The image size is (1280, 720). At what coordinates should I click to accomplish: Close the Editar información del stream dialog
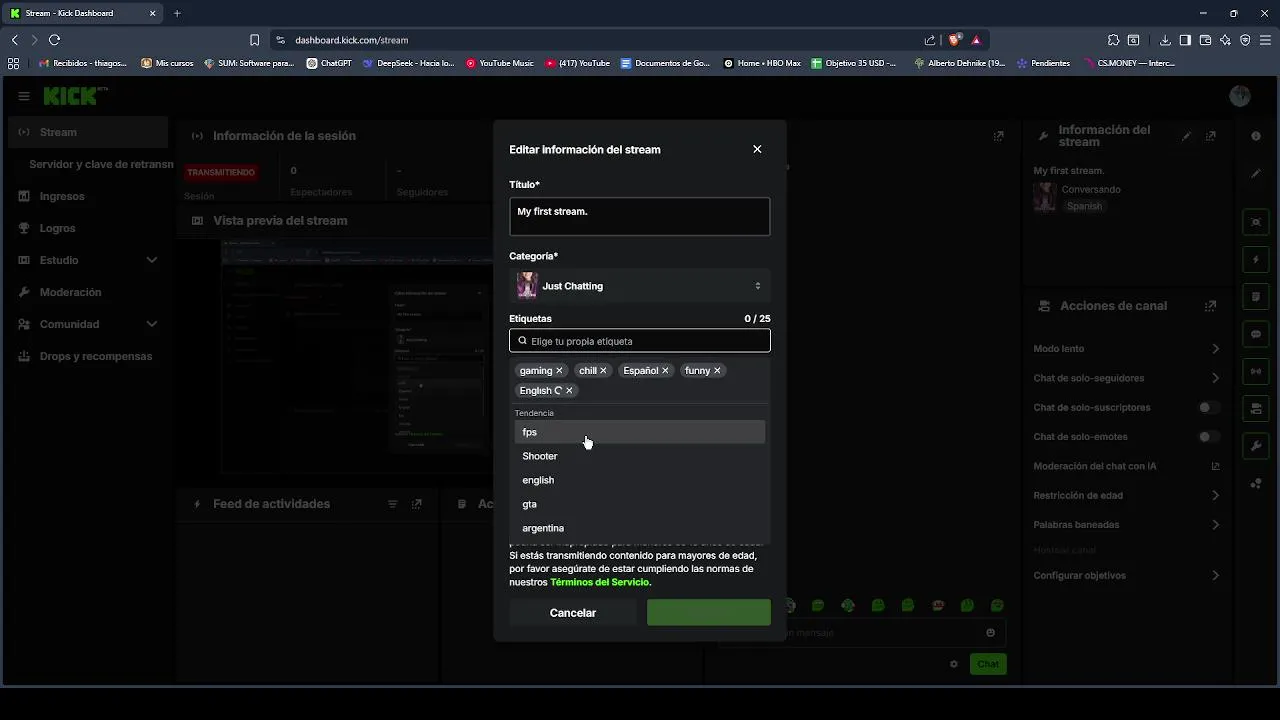(757, 149)
